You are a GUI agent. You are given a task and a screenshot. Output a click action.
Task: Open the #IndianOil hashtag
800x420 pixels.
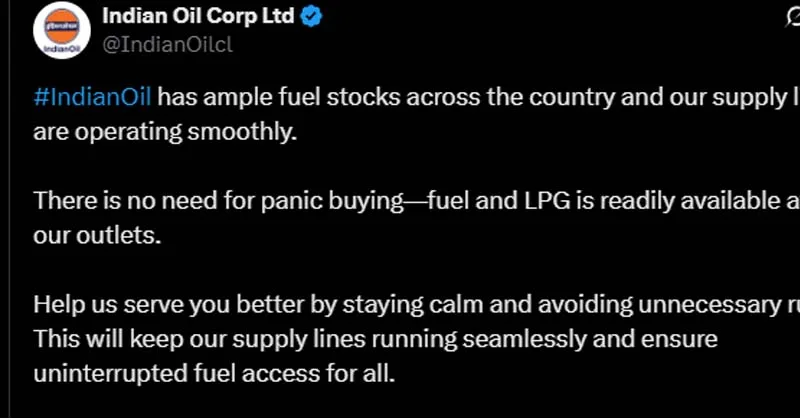[92, 97]
